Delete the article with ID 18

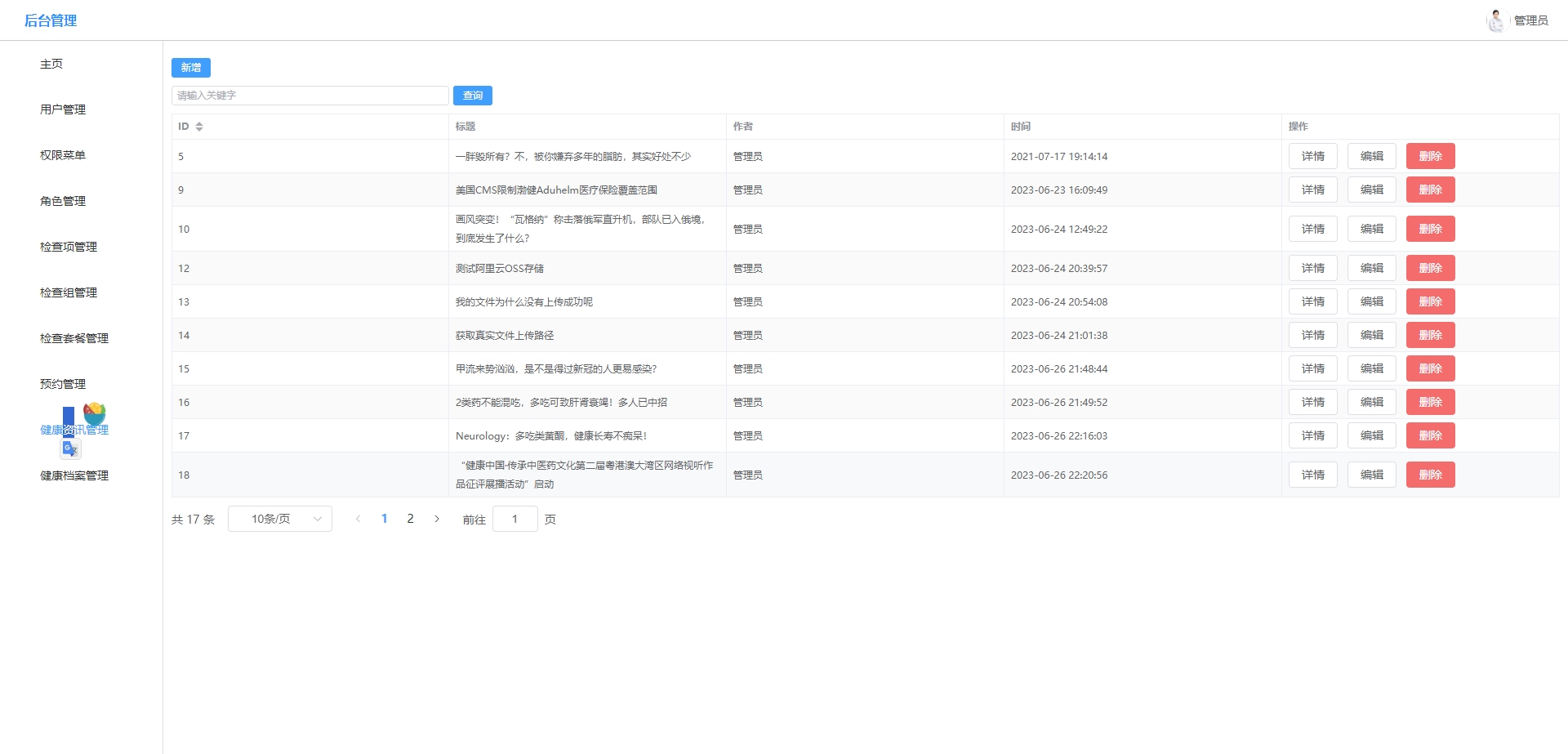[1430, 475]
